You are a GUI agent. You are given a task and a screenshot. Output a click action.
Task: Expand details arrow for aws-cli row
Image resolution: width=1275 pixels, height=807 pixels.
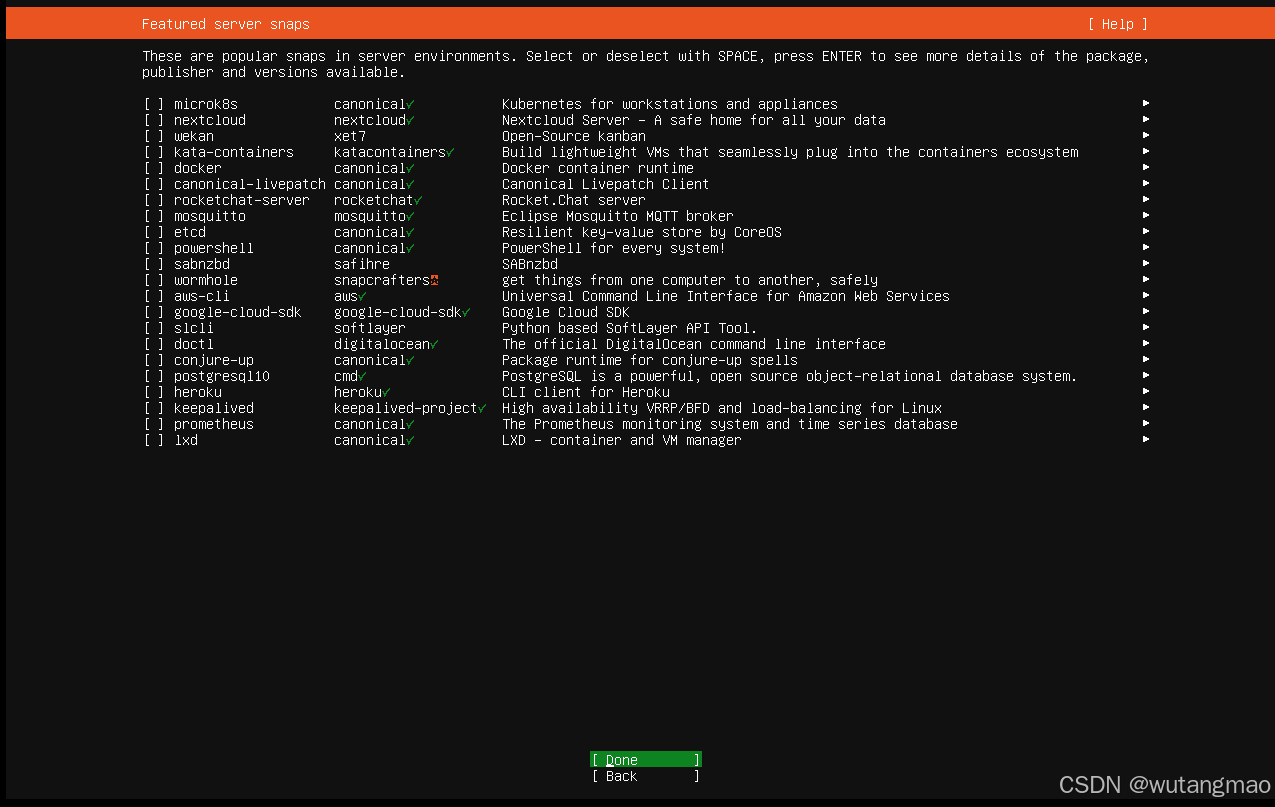[x=1146, y=295]
